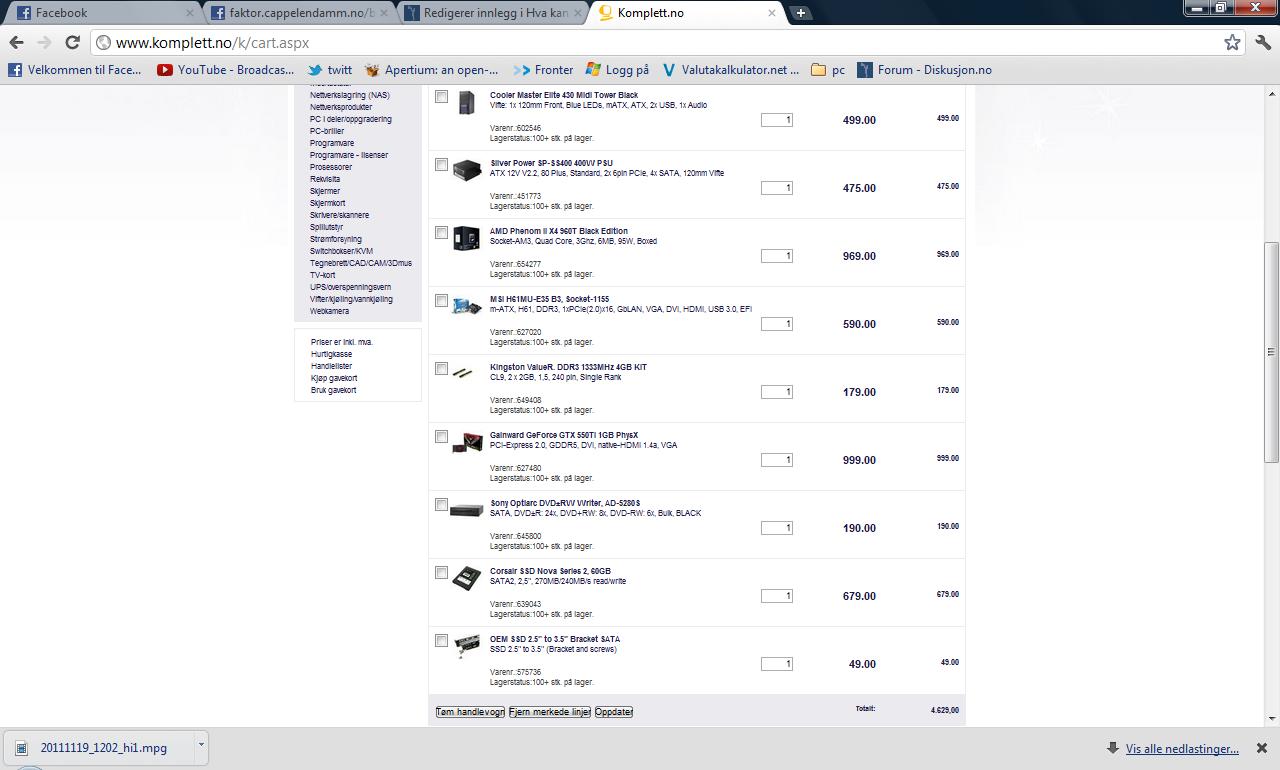Viewport: 1280px width, 770px height.
Task: Open the Kingston ValueR DDR3 product link
Action: click(568, 367)
